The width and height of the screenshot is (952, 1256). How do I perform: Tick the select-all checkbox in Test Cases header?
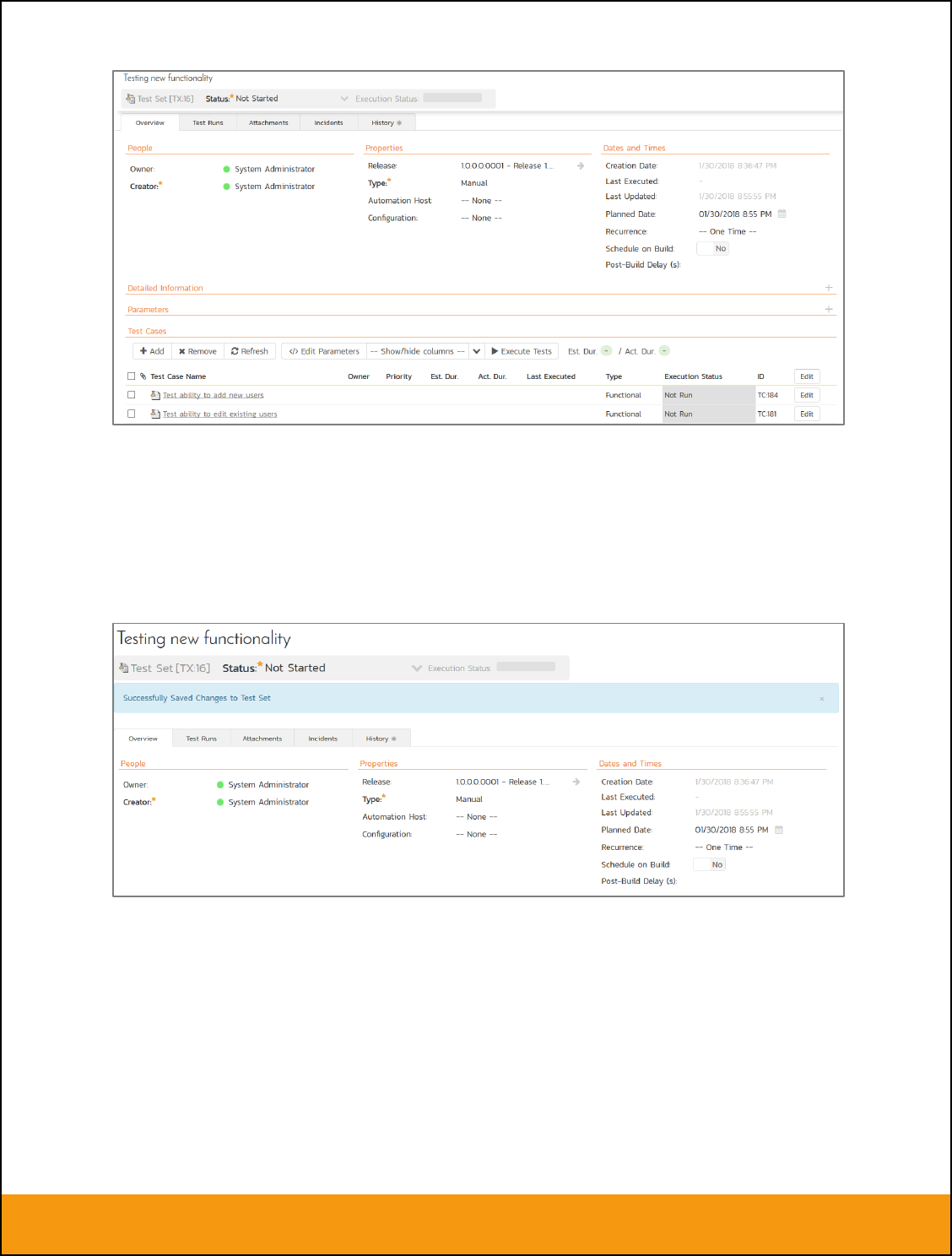[131, 376]
